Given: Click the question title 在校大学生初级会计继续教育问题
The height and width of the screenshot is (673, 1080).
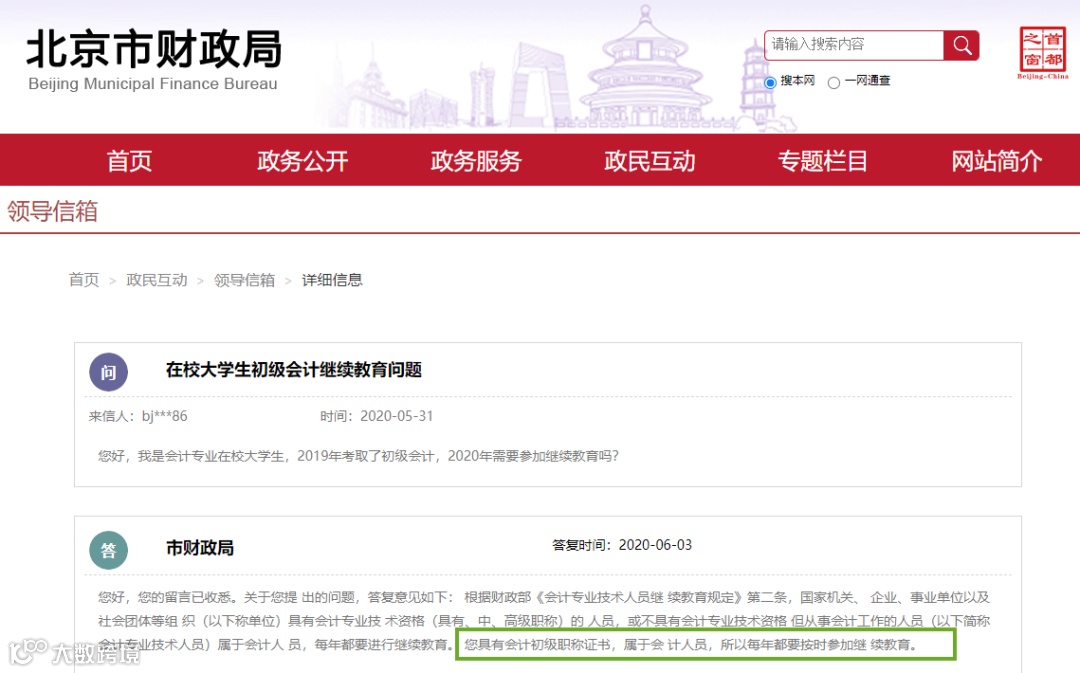Looking at the screenshot, I should [293, 370].
